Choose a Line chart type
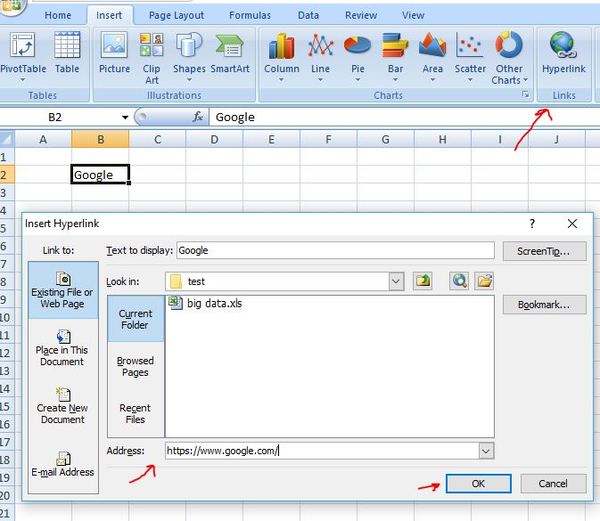Image resolution: width=600 pixels, height=521 pixels. (320, 57)
